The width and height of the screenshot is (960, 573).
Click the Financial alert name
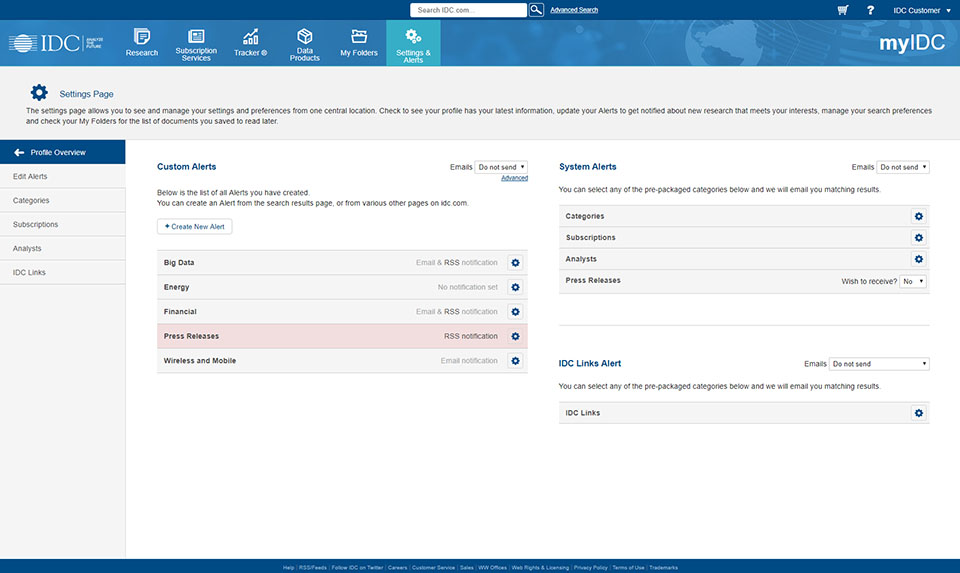pos(180,312)
